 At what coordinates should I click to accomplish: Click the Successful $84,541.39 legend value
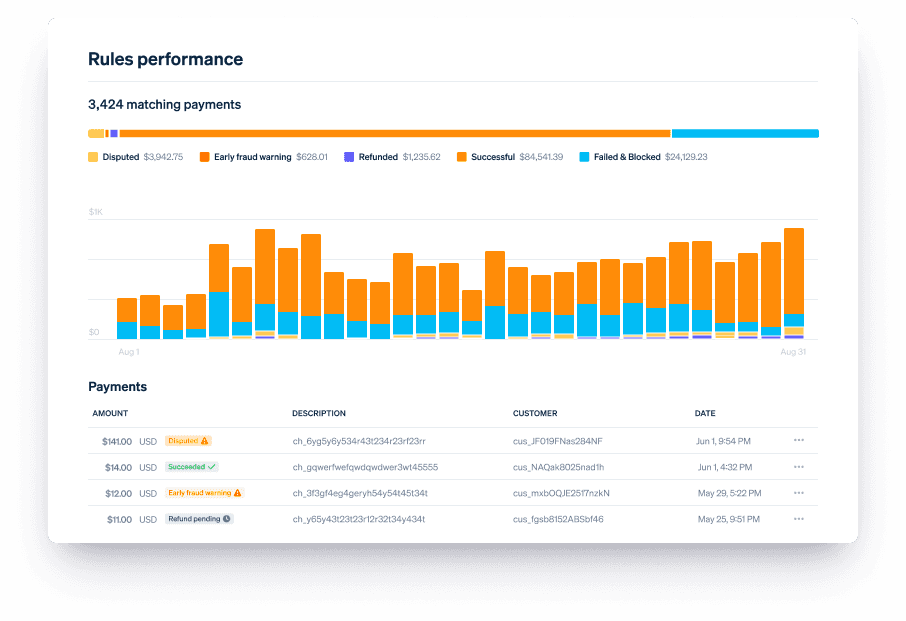coord(541,157)
